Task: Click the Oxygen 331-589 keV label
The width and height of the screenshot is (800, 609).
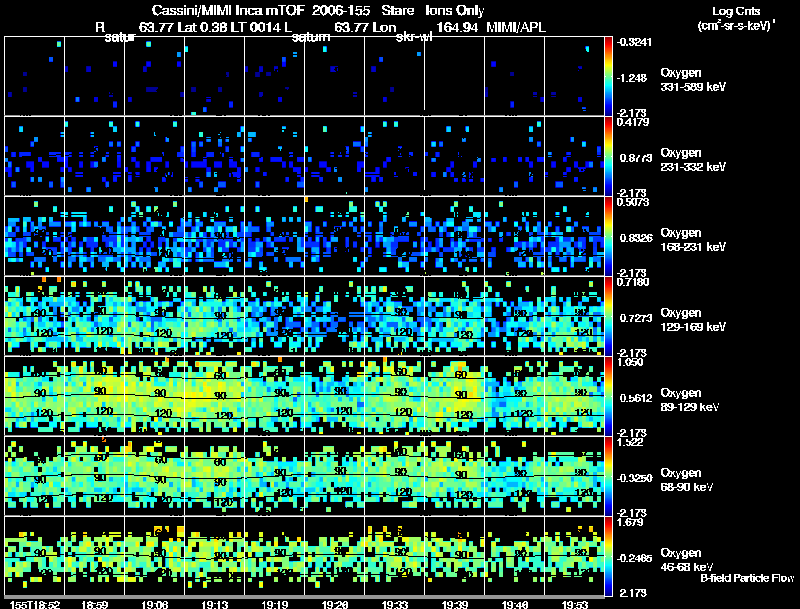Action: pyautogui.click(x=693, y=80)
